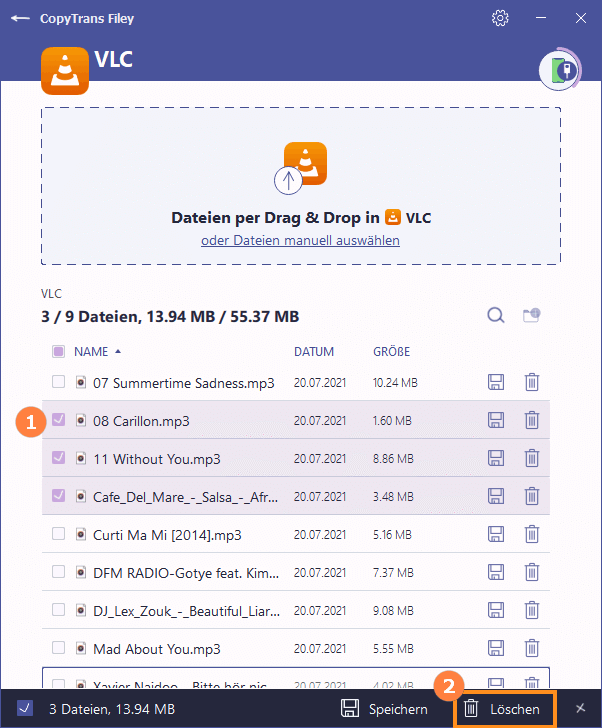Viewport: 602px width, 728px height.
Task: Save 07 Summertime Sadness.mp3 to PC
Action: pos(496,382)
